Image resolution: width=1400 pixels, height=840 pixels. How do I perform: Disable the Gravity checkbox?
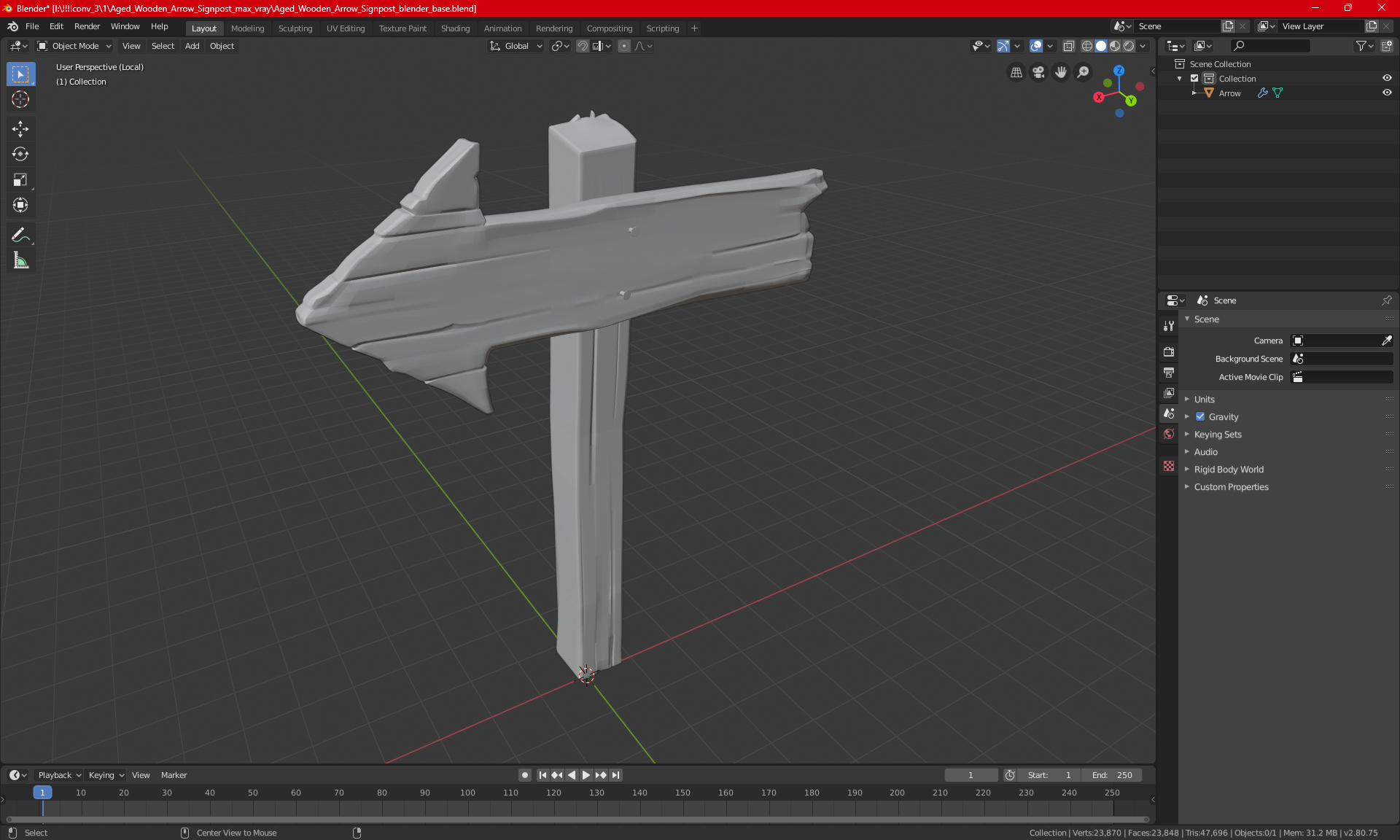click(1200, 417)
